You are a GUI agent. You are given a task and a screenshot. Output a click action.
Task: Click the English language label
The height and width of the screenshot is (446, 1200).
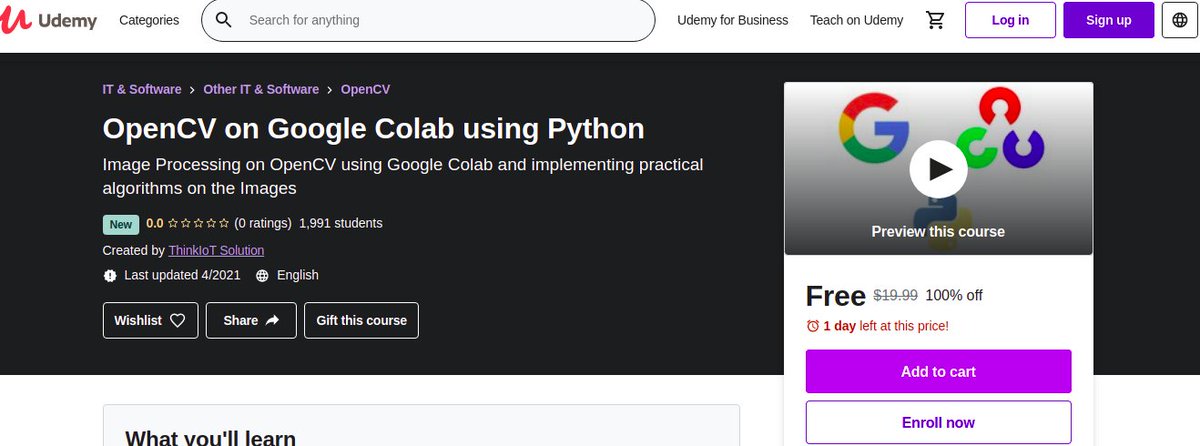[x=297, y=275]
